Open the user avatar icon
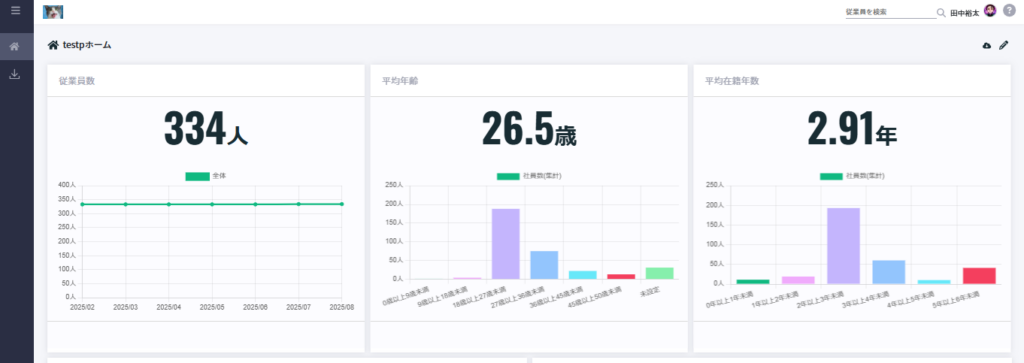 pos(990,11)
